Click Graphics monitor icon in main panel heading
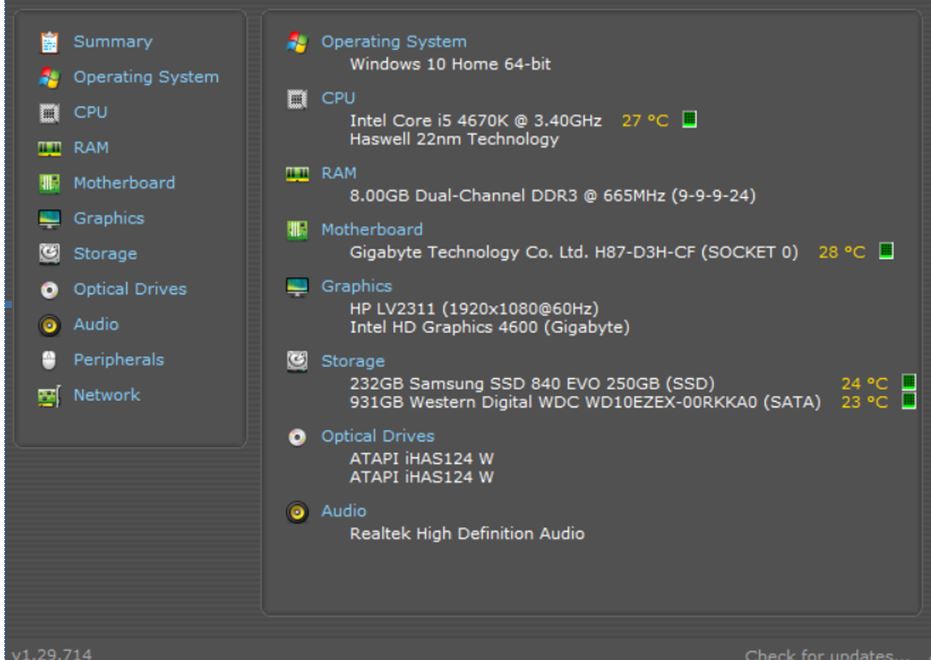 (297, 287)
